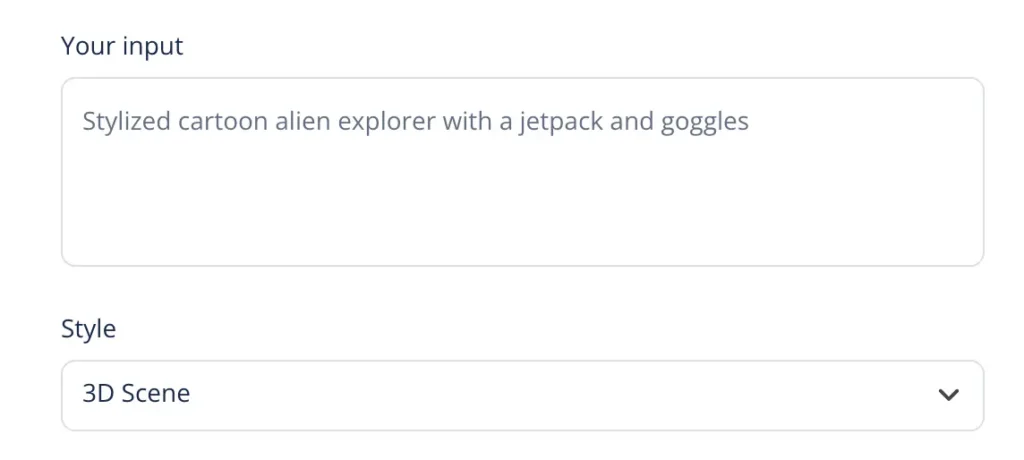Viewport: 1024px width, 460px height.
Task: Click the word 'Stylized' in the prompt
Action: (x=127, y=123)
